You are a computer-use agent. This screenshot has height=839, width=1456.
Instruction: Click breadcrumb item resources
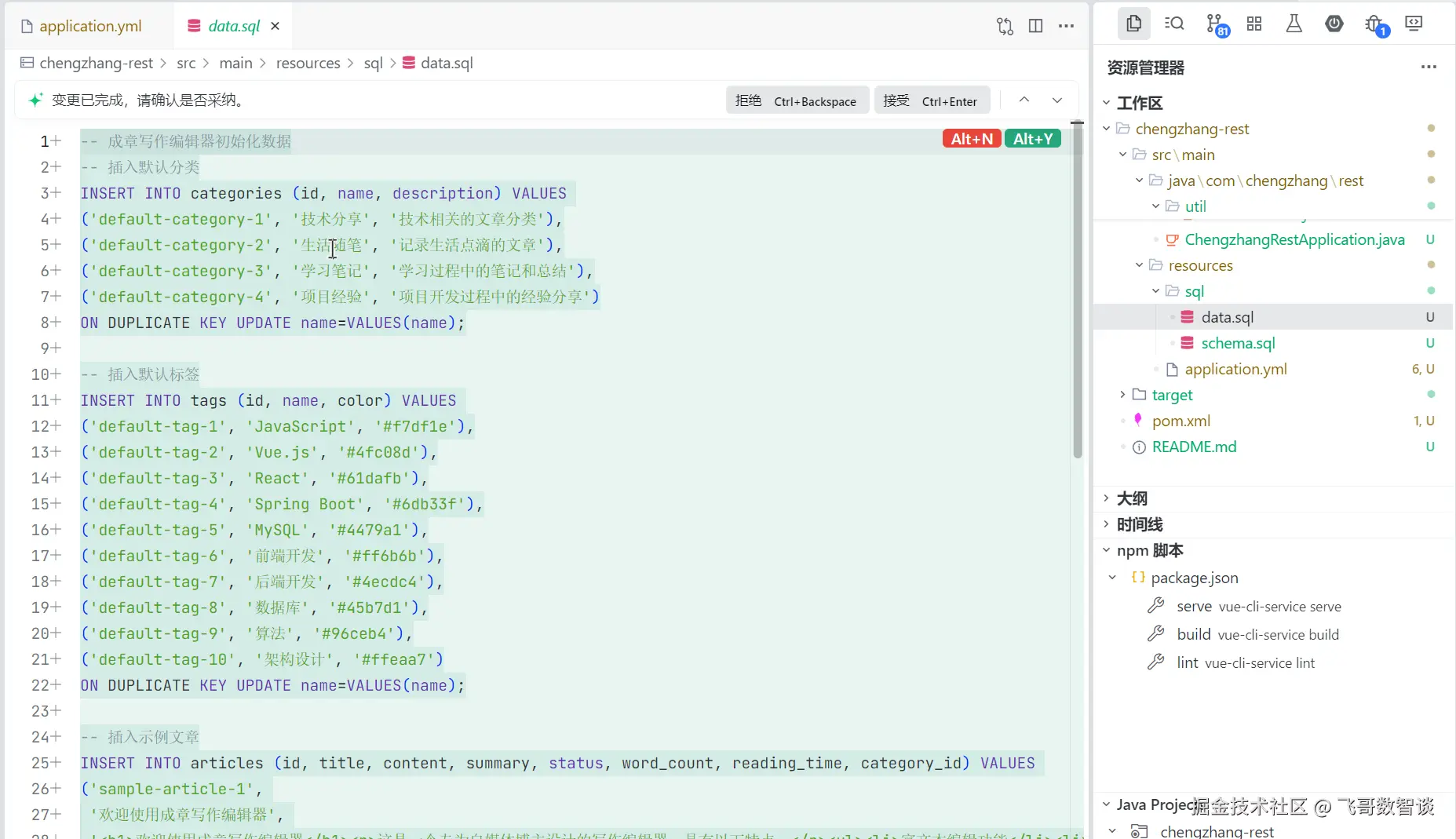pyautogui.click(x=308, y=63)
